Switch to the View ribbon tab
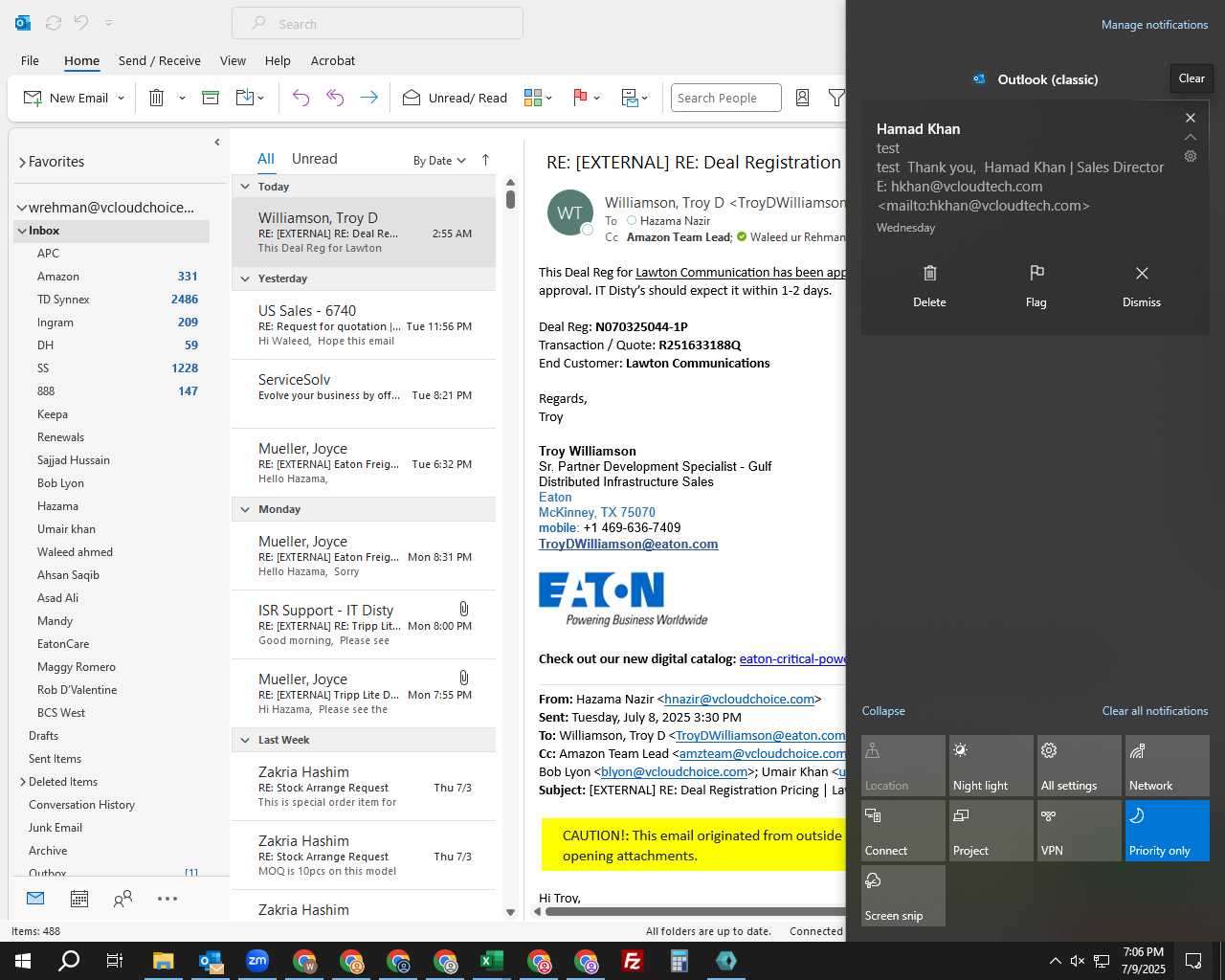The image size is (1225, 980). click(x=233, y=60)
